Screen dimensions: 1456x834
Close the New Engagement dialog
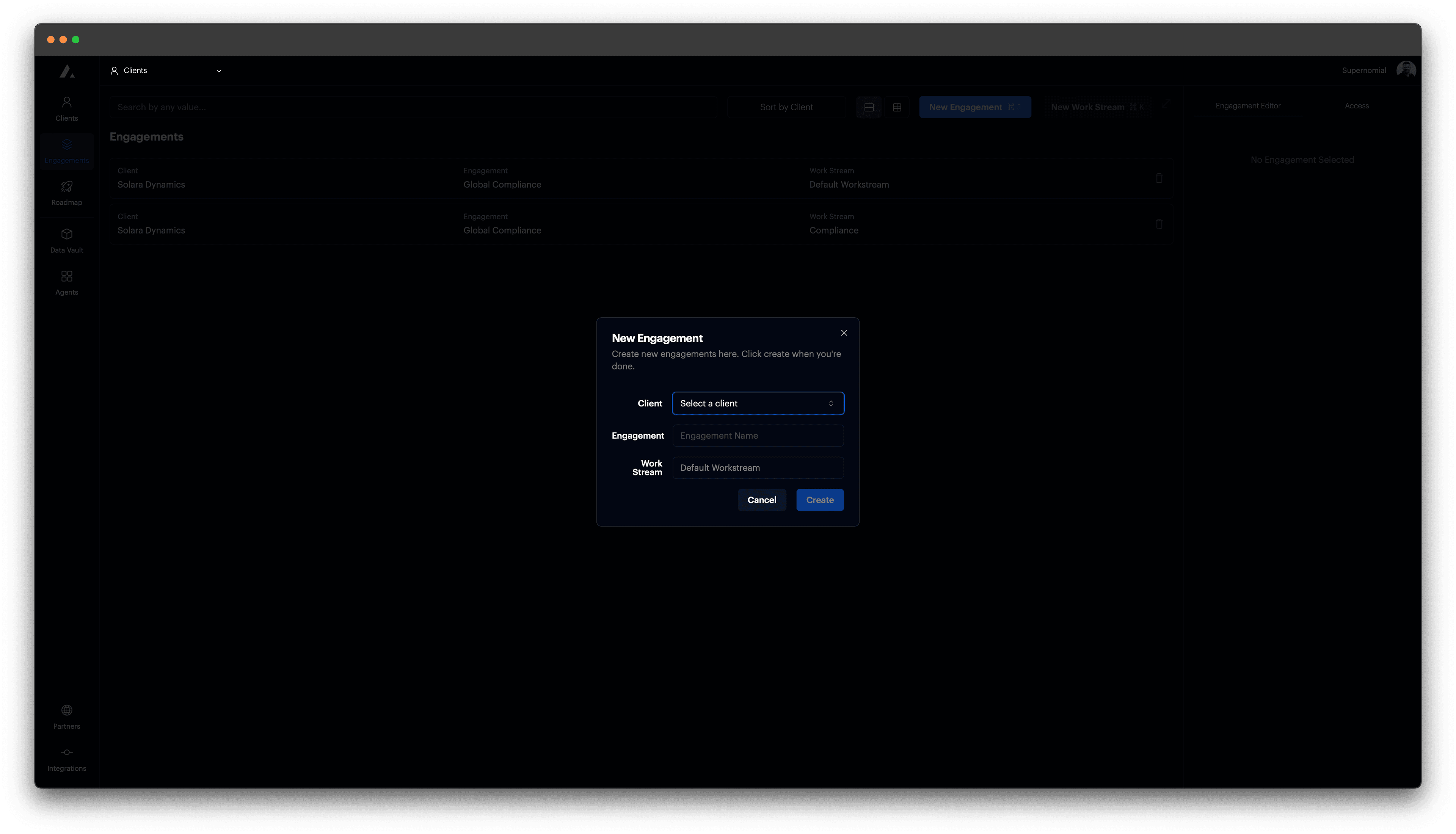844,333
